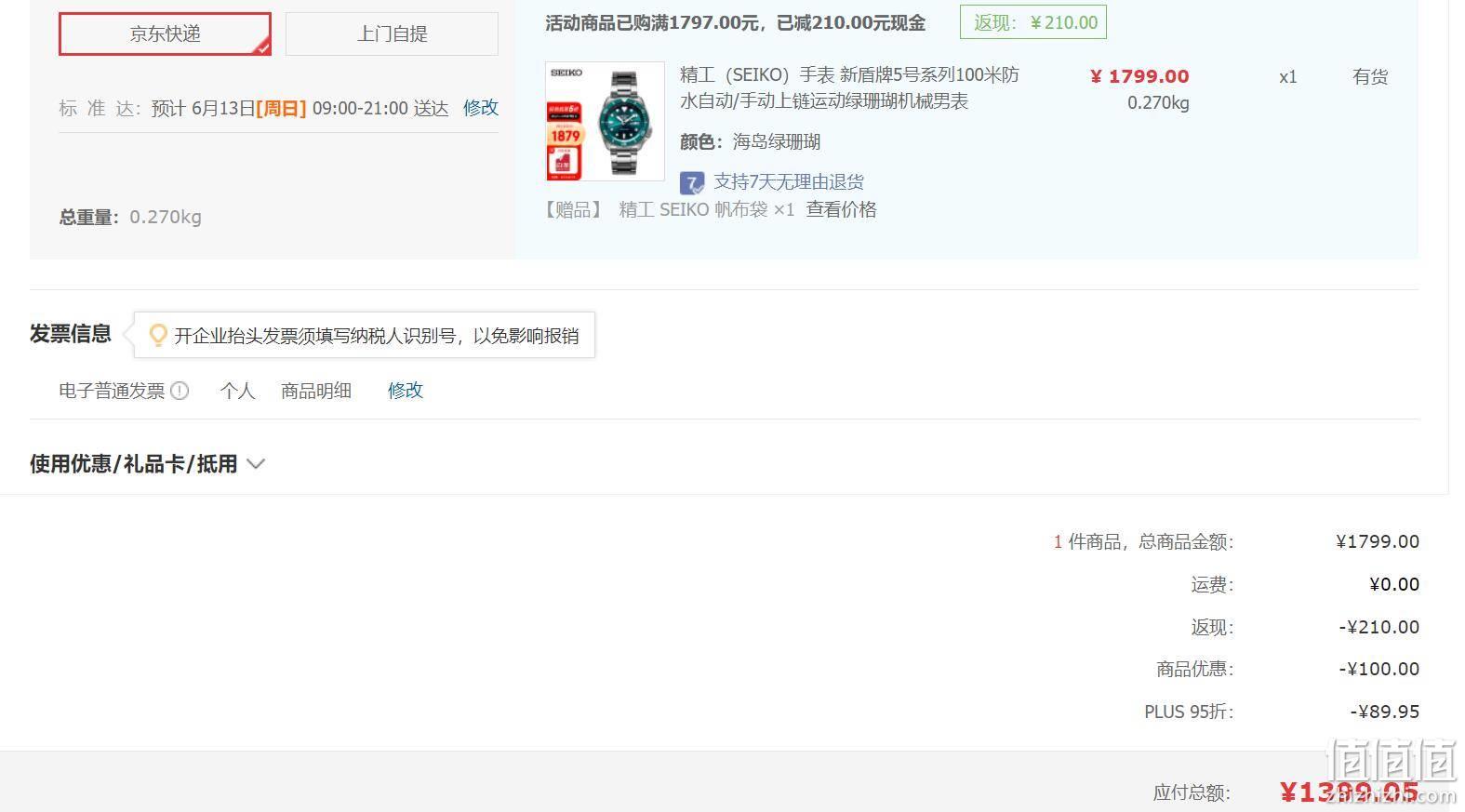Click the PLUS 95折 amount -¥89.95

[1385, 712]
